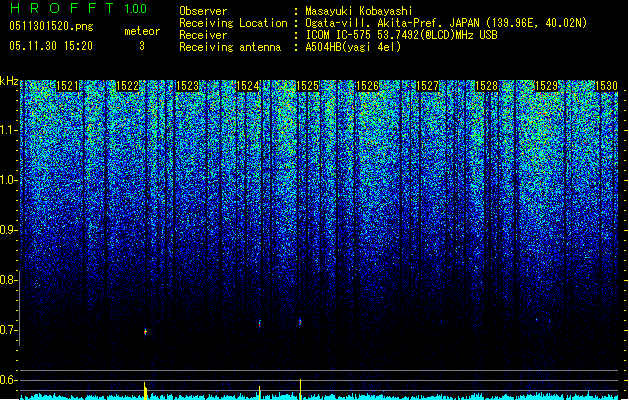
Task: Click the meteor echo just before 1525
Action: (x=300, y=322)
